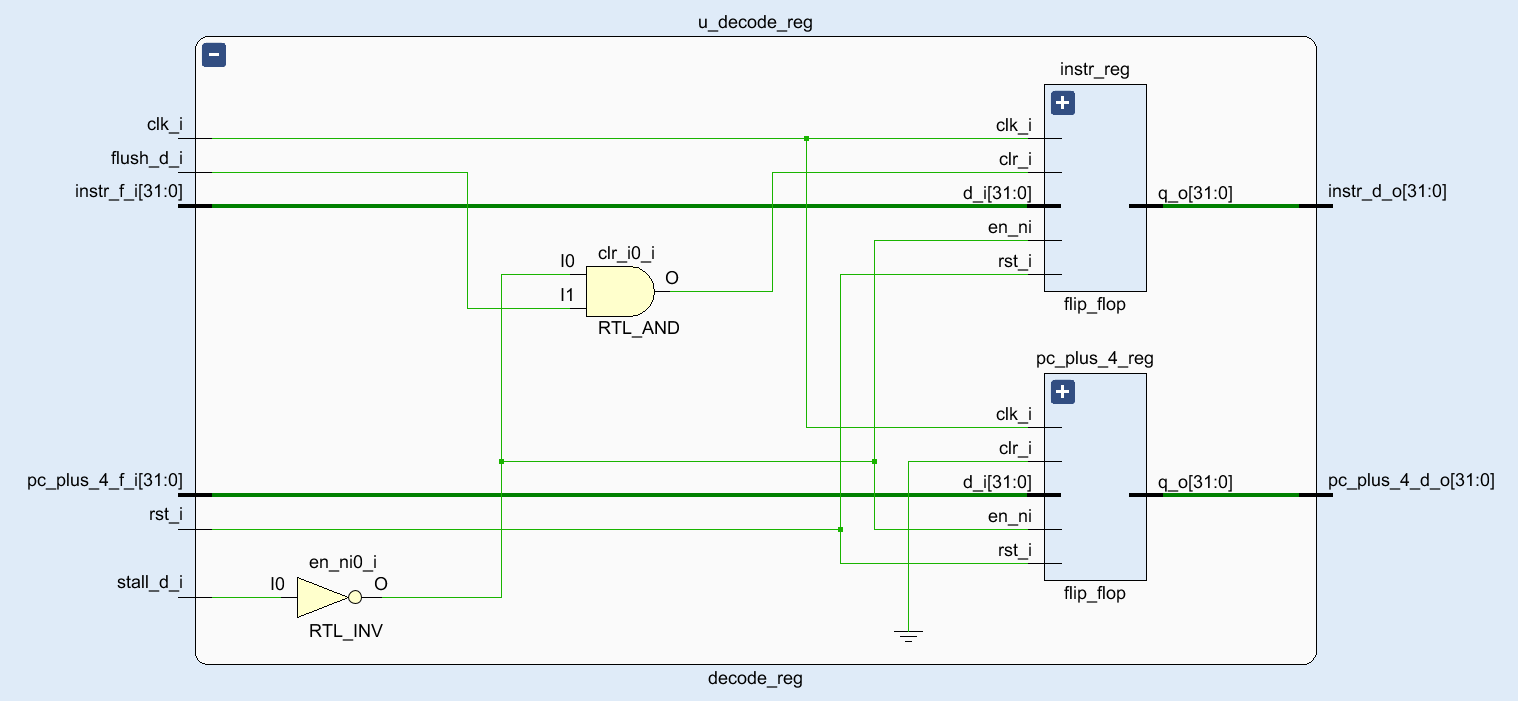This screenshot has width=1518, height=701.
Task: Click the decode_reg module label below
Action: point(755,679)
